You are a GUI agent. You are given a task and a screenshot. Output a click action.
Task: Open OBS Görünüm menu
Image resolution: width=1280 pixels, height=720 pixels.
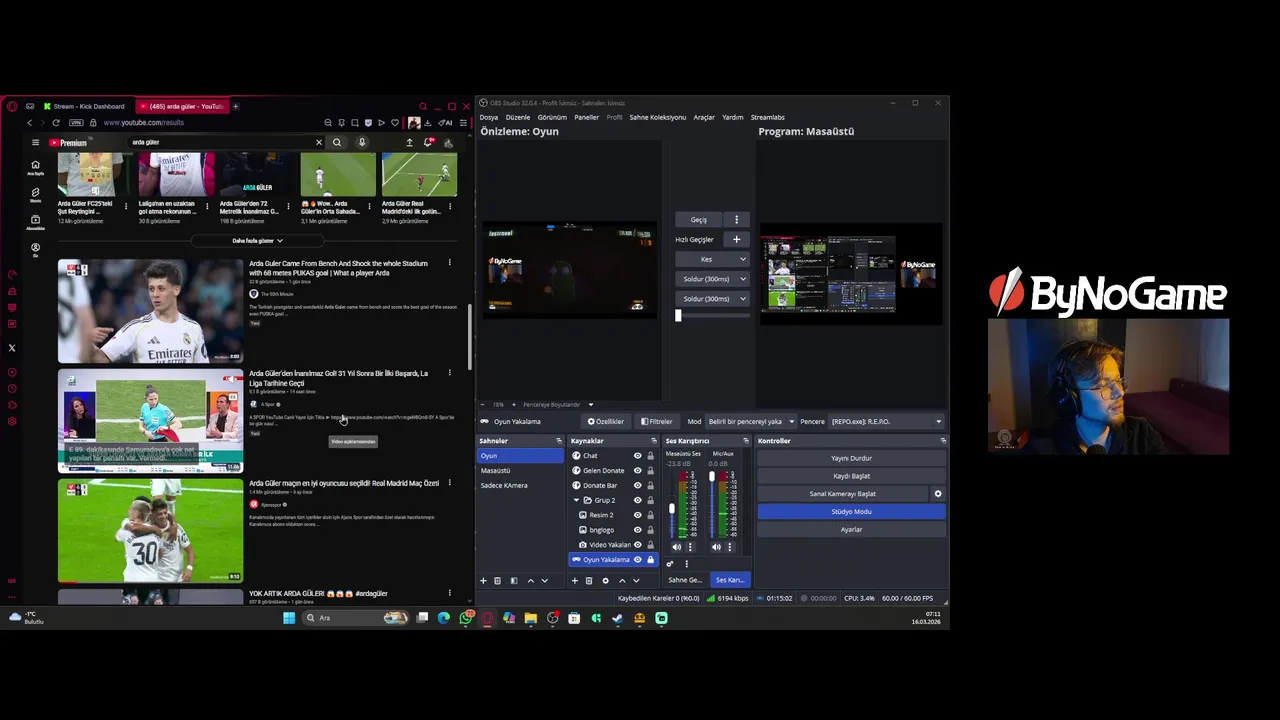click(x=552, y=117)
